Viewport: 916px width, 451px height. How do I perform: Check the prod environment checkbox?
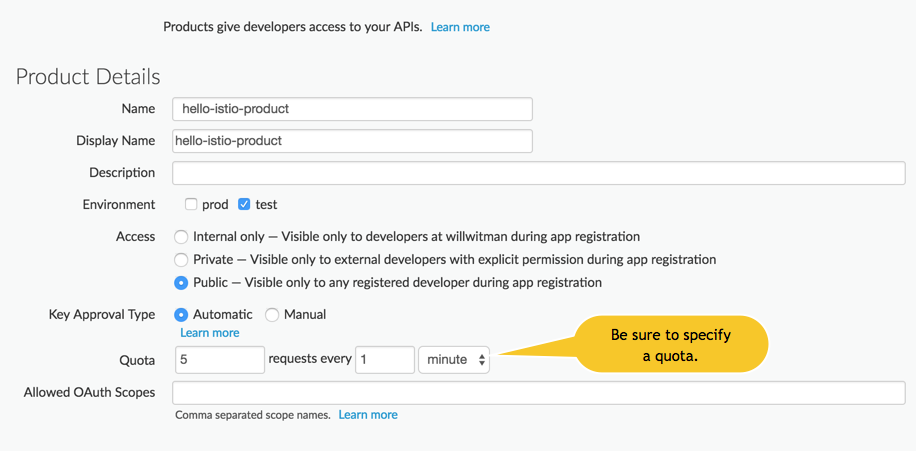point(191,205)
